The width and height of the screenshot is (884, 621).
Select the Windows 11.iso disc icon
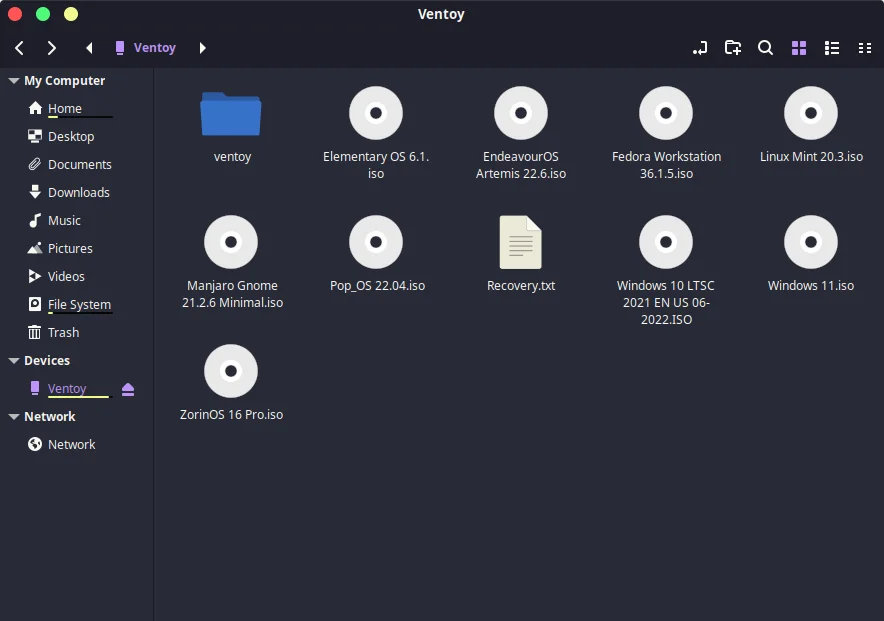(x=811, y=242)
